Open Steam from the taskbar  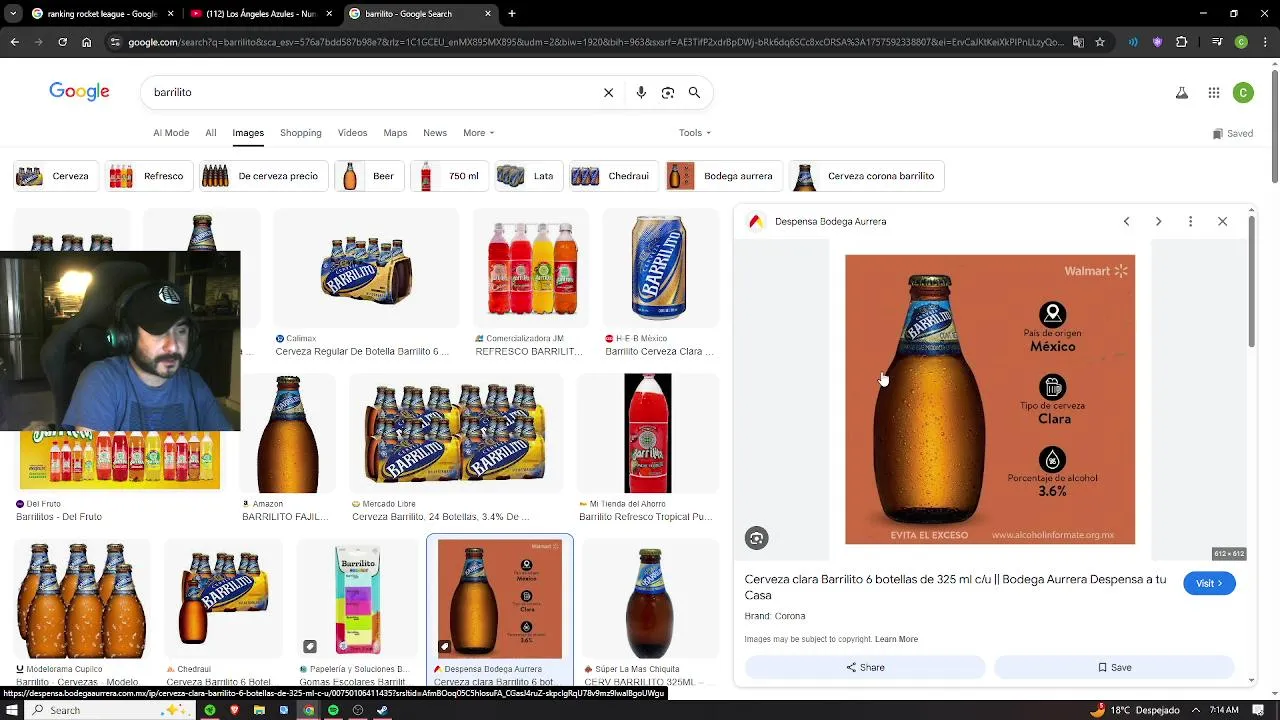(382, 710)
